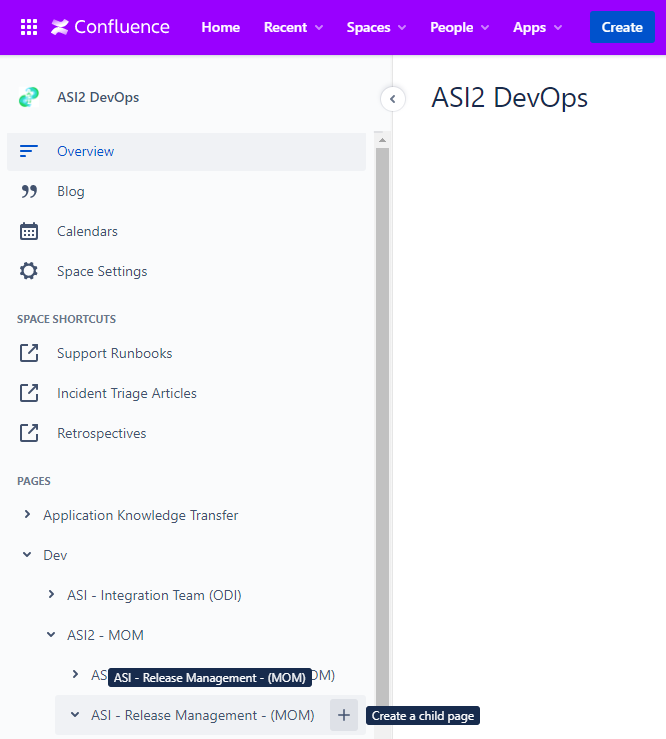This screenshot has height=739, width=666.
Task: Click the sidebar scrollbar up arrow
Action: tap(382, 140)
